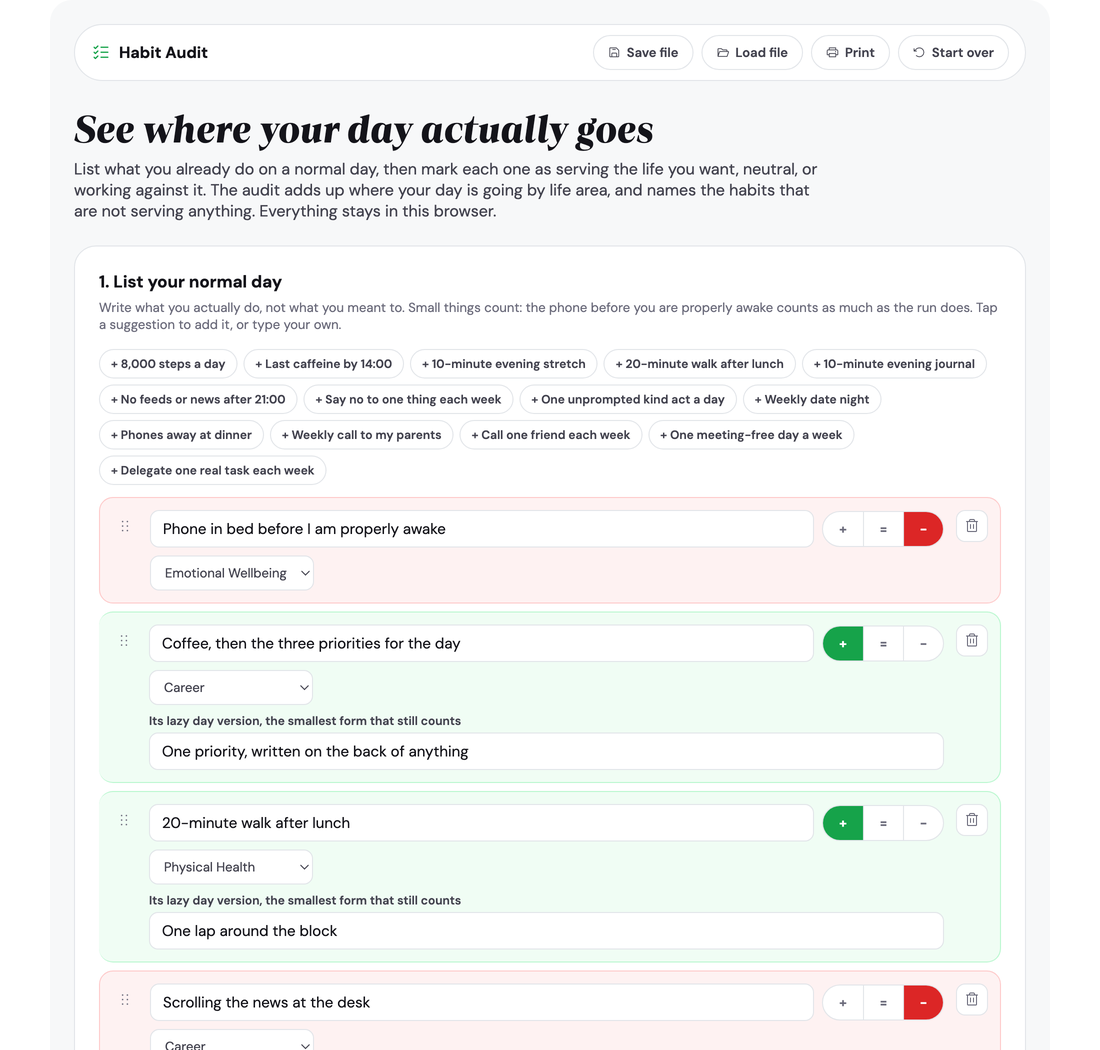Delete the 'Phone in bed' habit row
The image size is (1100, 1050).
pyautogui.click(x=972, y=526)
